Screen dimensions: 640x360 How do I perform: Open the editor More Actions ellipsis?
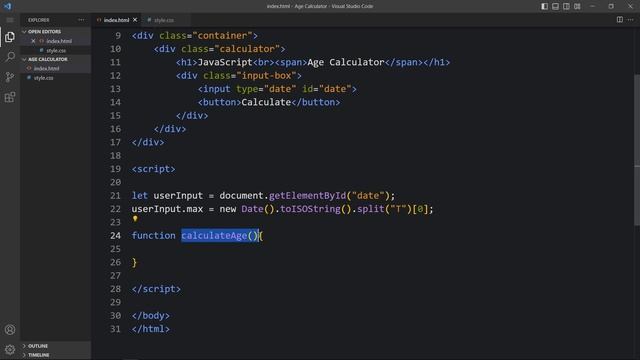631,20
